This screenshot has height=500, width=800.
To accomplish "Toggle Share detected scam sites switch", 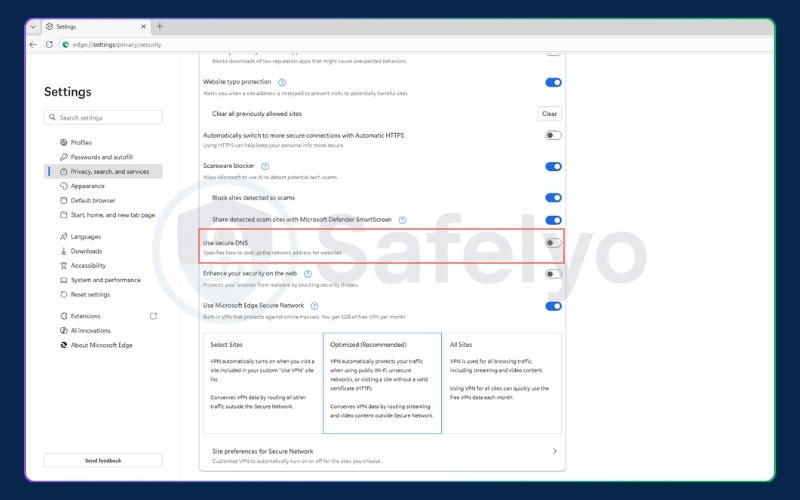I will tap(553, 220).
